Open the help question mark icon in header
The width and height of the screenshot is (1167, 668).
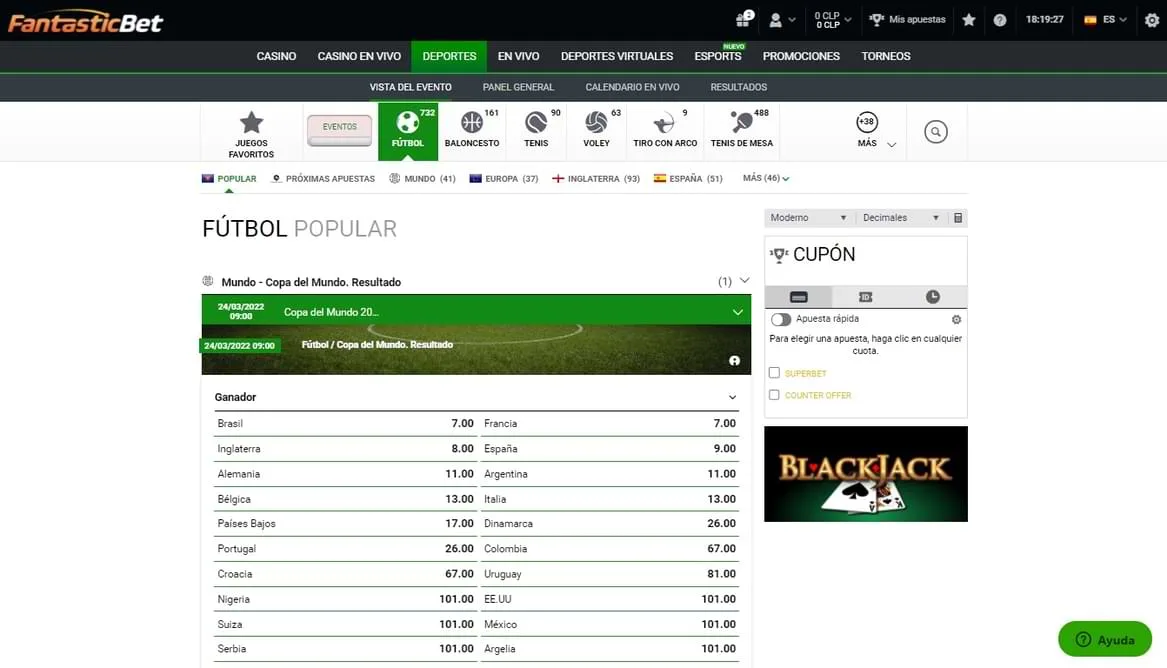(x=1000, y=20)
